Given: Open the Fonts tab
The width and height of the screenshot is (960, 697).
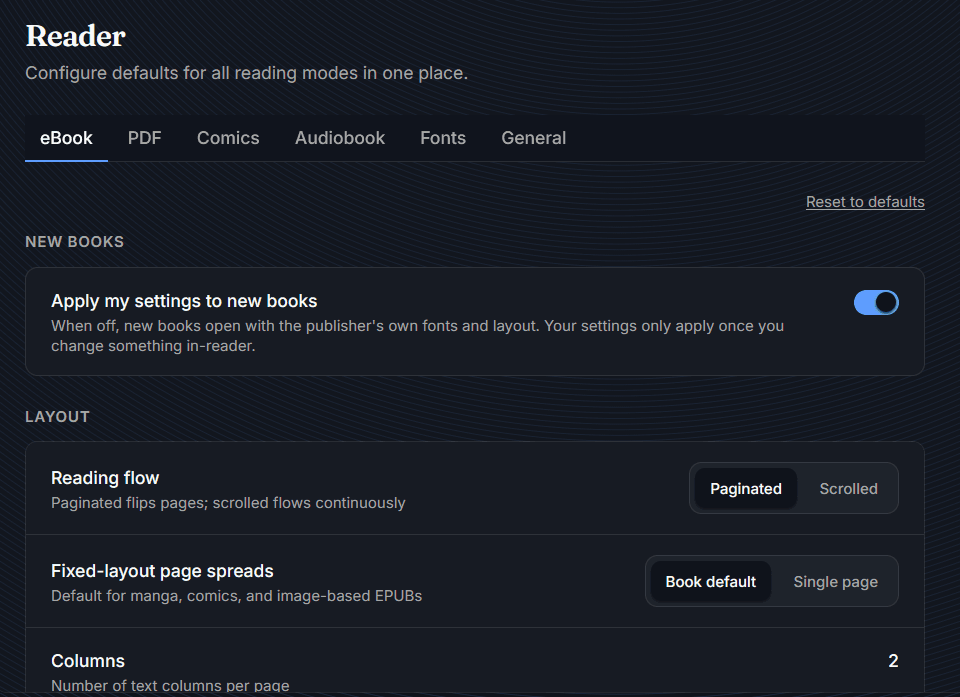Looking at the screenshot, I should (x=443, y=138).
